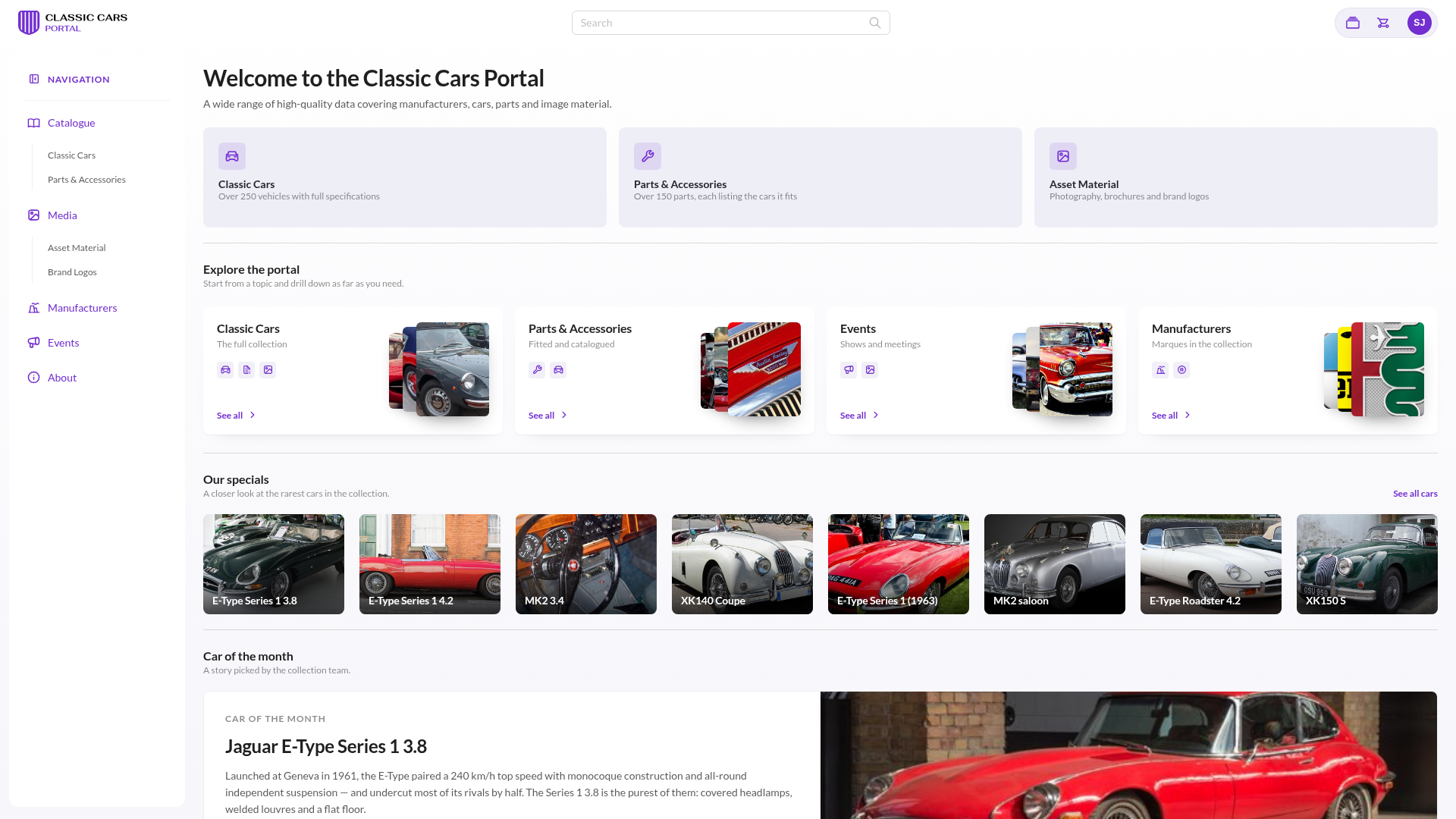Viewport: 1456px width, 819px height.
Task: Click the image icon on top Asset Material tile
Action: 1063,156
